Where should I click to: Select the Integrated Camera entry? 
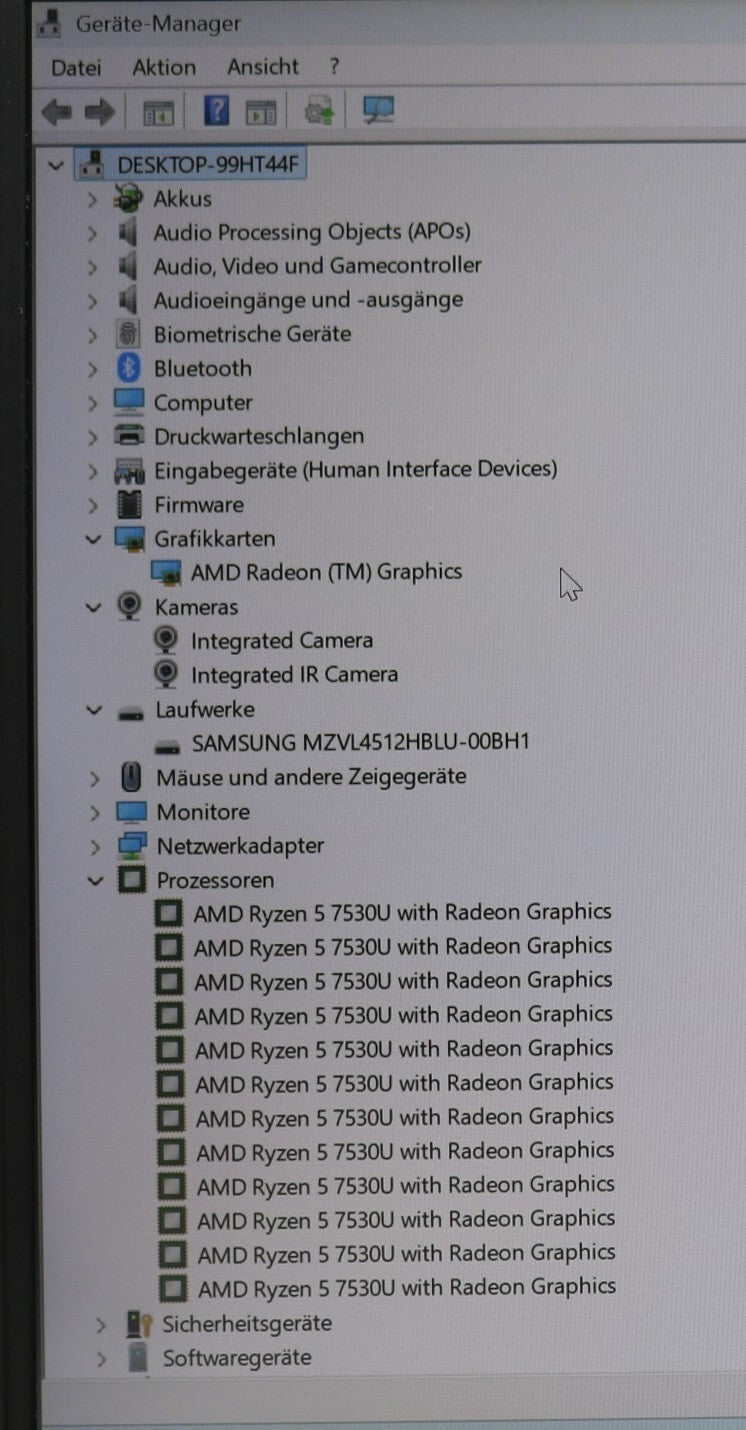tap(282, 641)
